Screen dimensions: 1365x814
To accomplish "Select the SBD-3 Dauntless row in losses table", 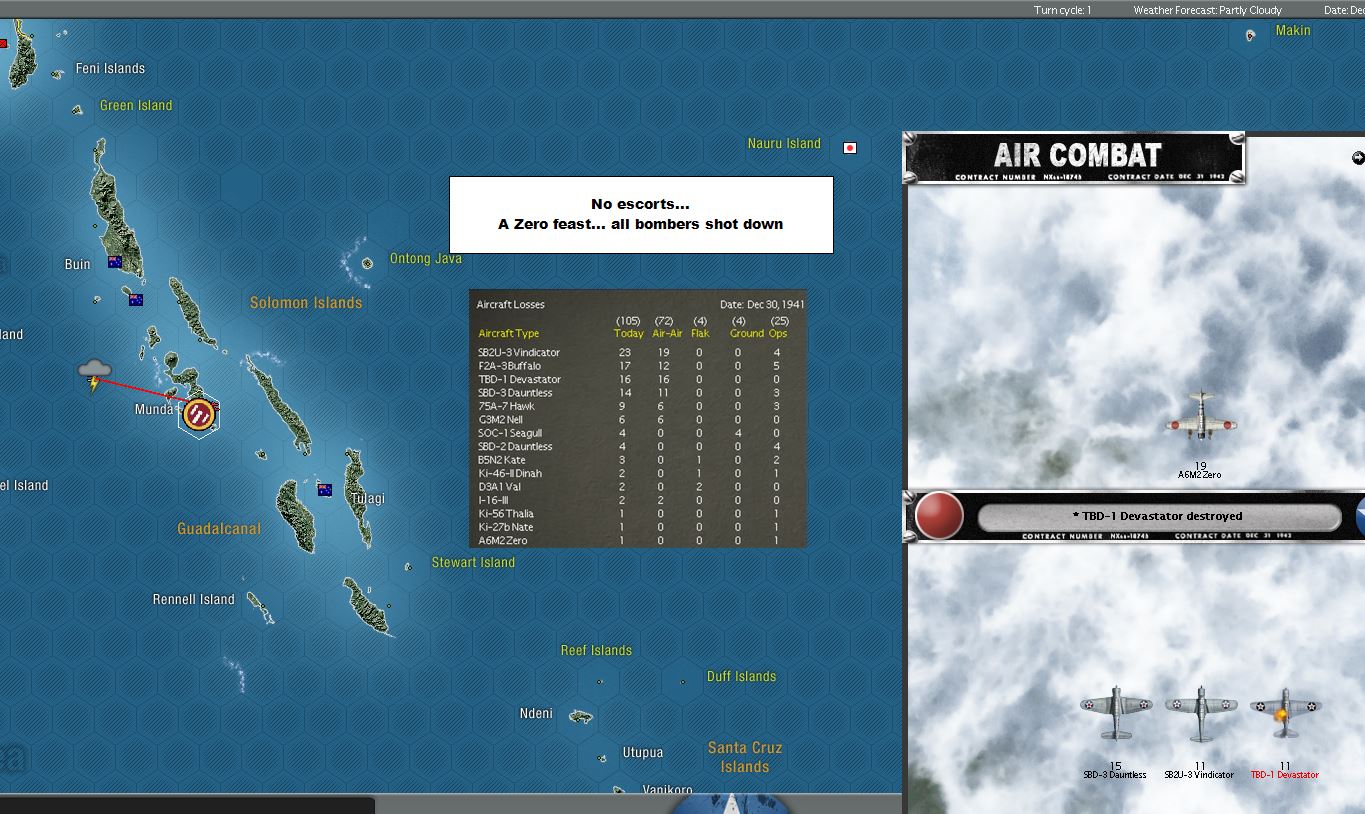I will point(638,393).
